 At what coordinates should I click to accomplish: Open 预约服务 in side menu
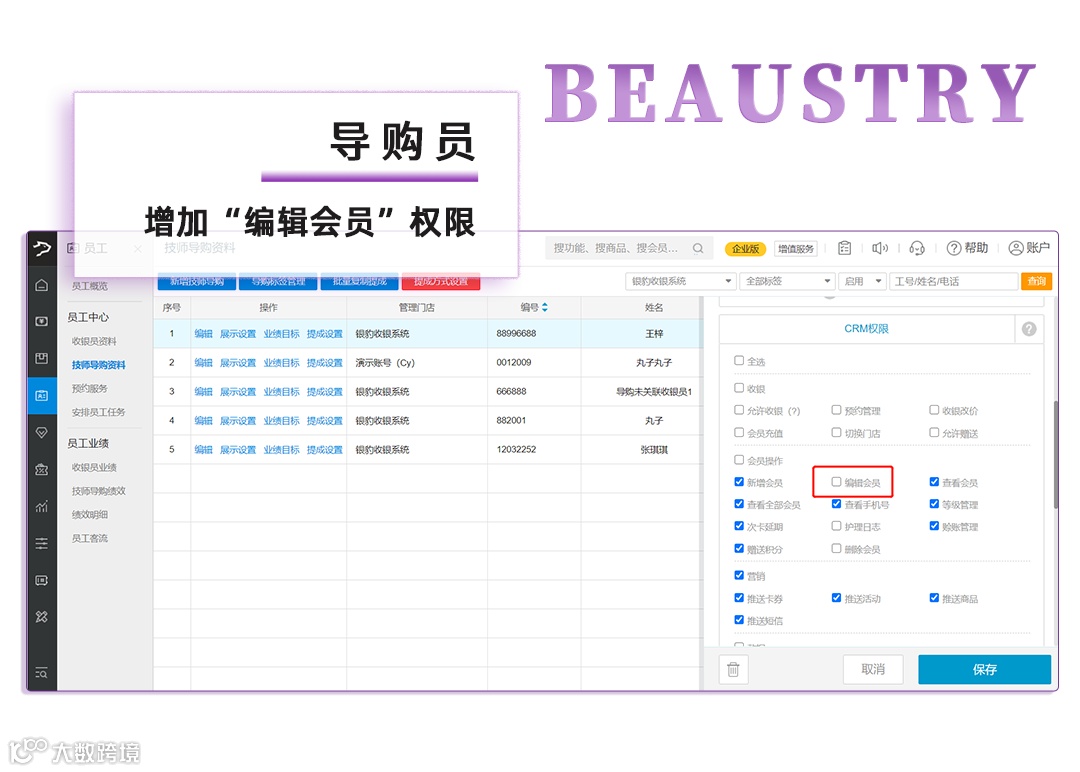[90, 388]
